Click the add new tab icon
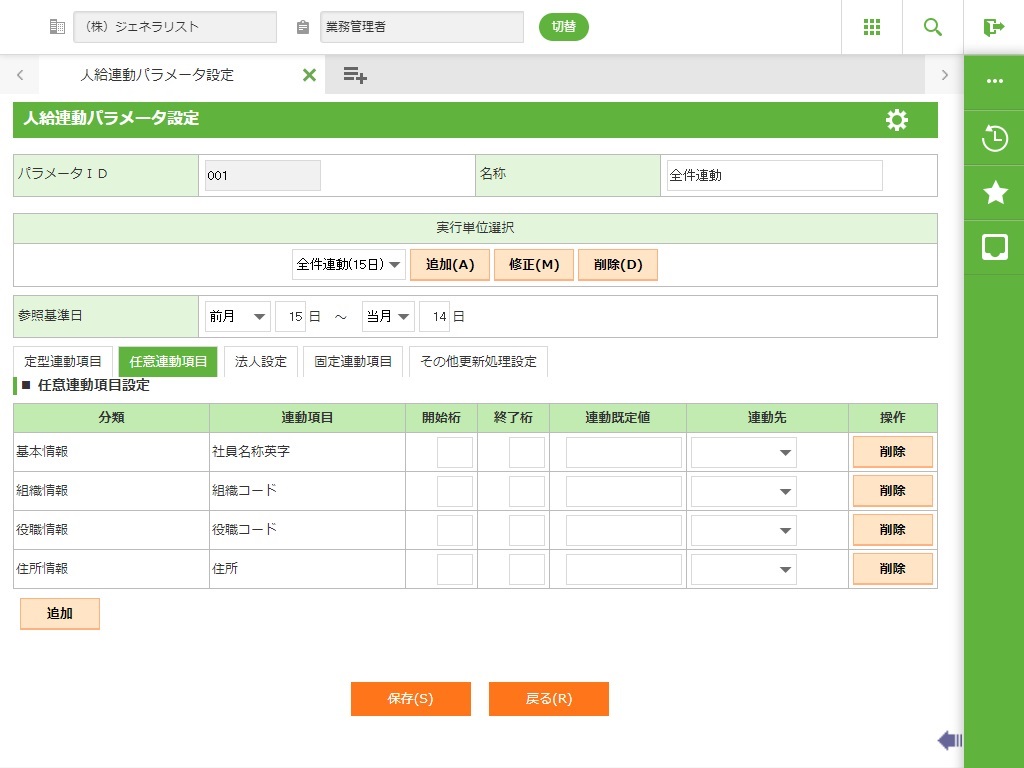Image resolution: width=1024 pixels, height=768 pixels. pos(355,75)
